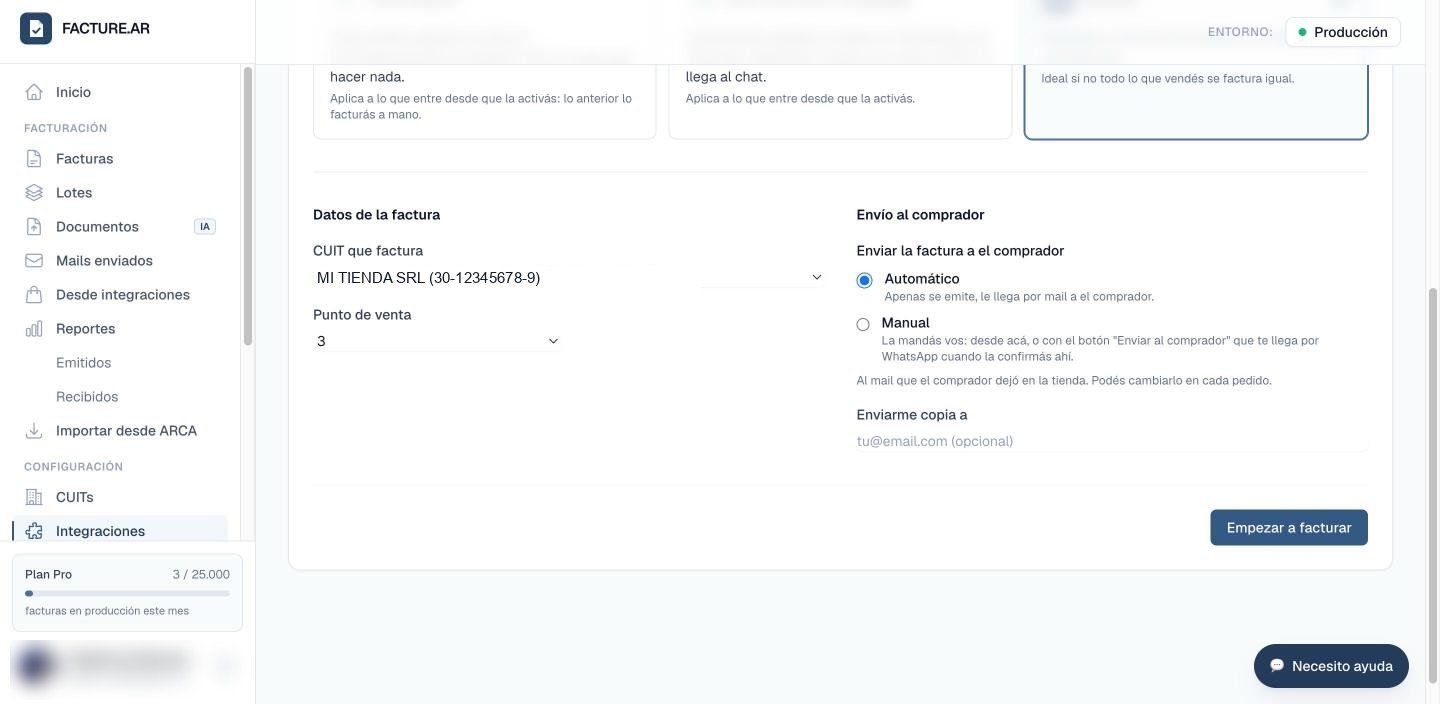Click FACTURE.AR brand name
The image size is (1440, 704).
pos(106,29)
